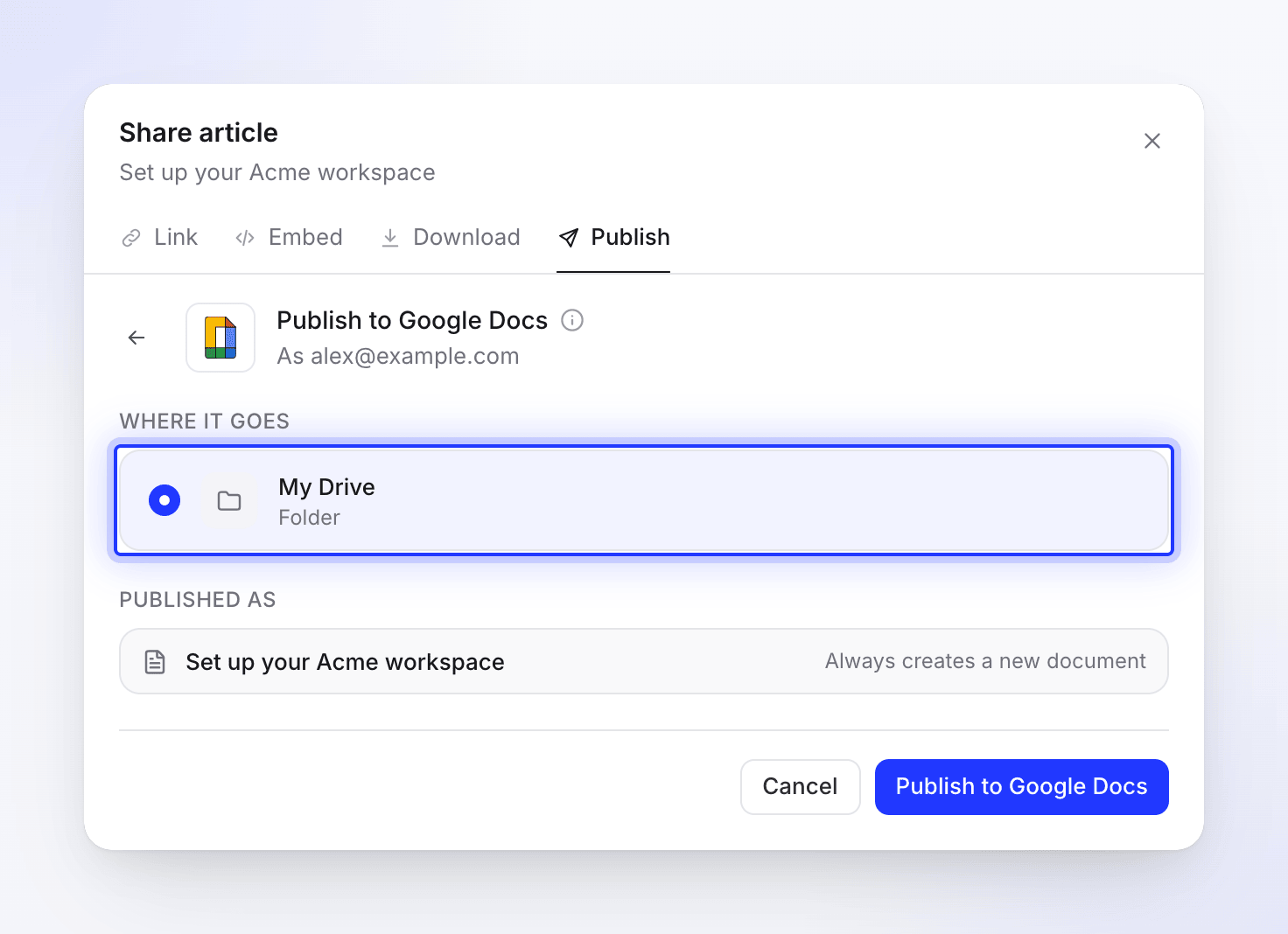Cancel the publish dialog

tap(801, 787)
